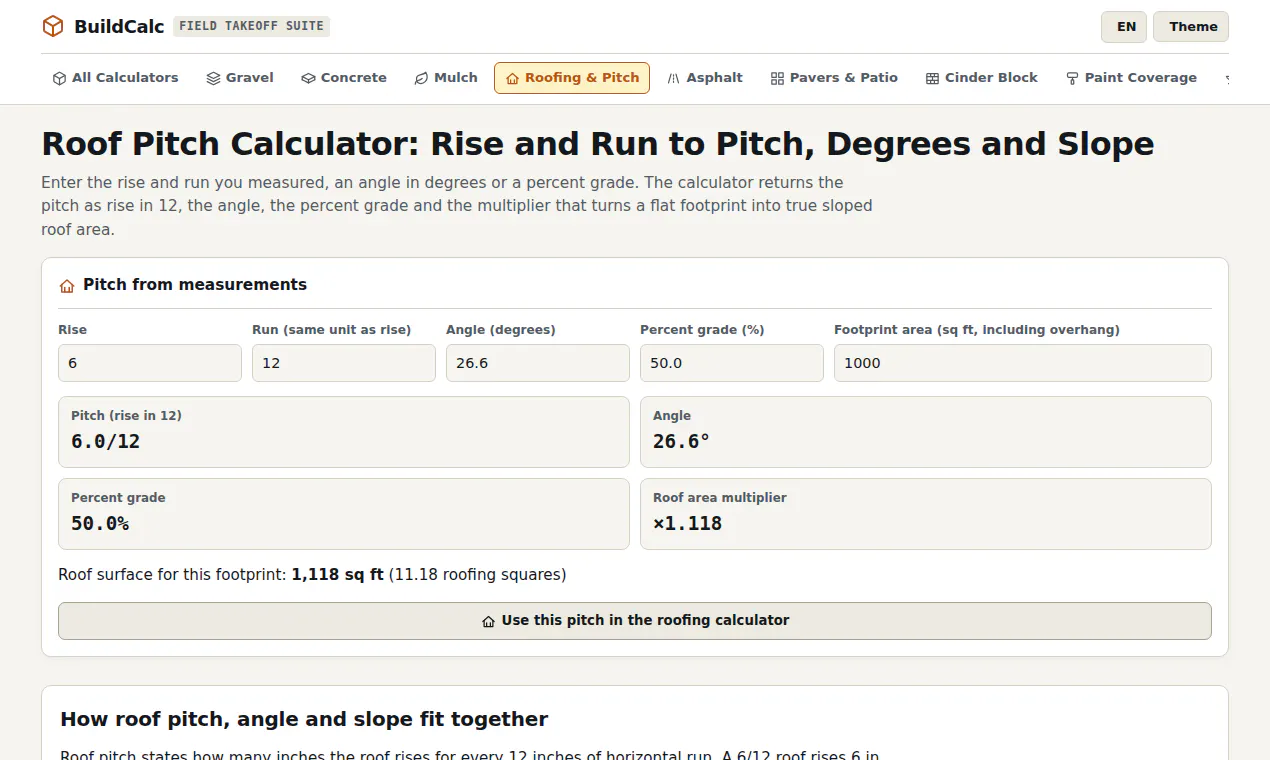Click the BuildCalc cube logo icon
Image resolution: width=1270 pixels, height=760 pixels.
[53, 26]
